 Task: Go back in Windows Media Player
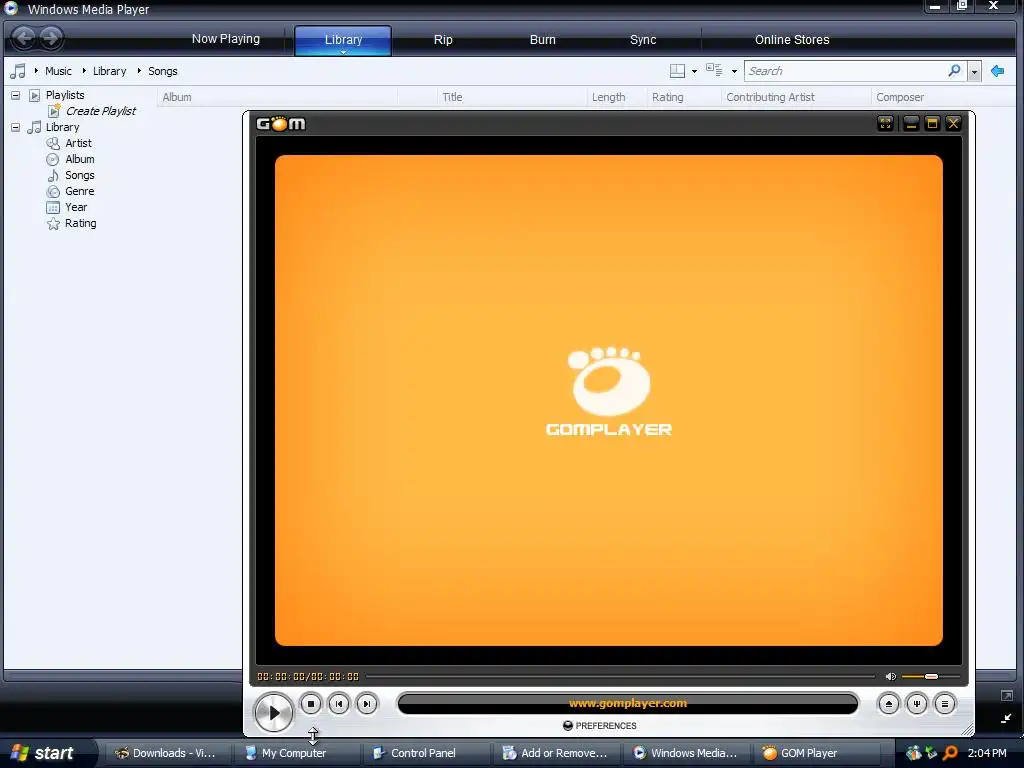click(24, 38)
